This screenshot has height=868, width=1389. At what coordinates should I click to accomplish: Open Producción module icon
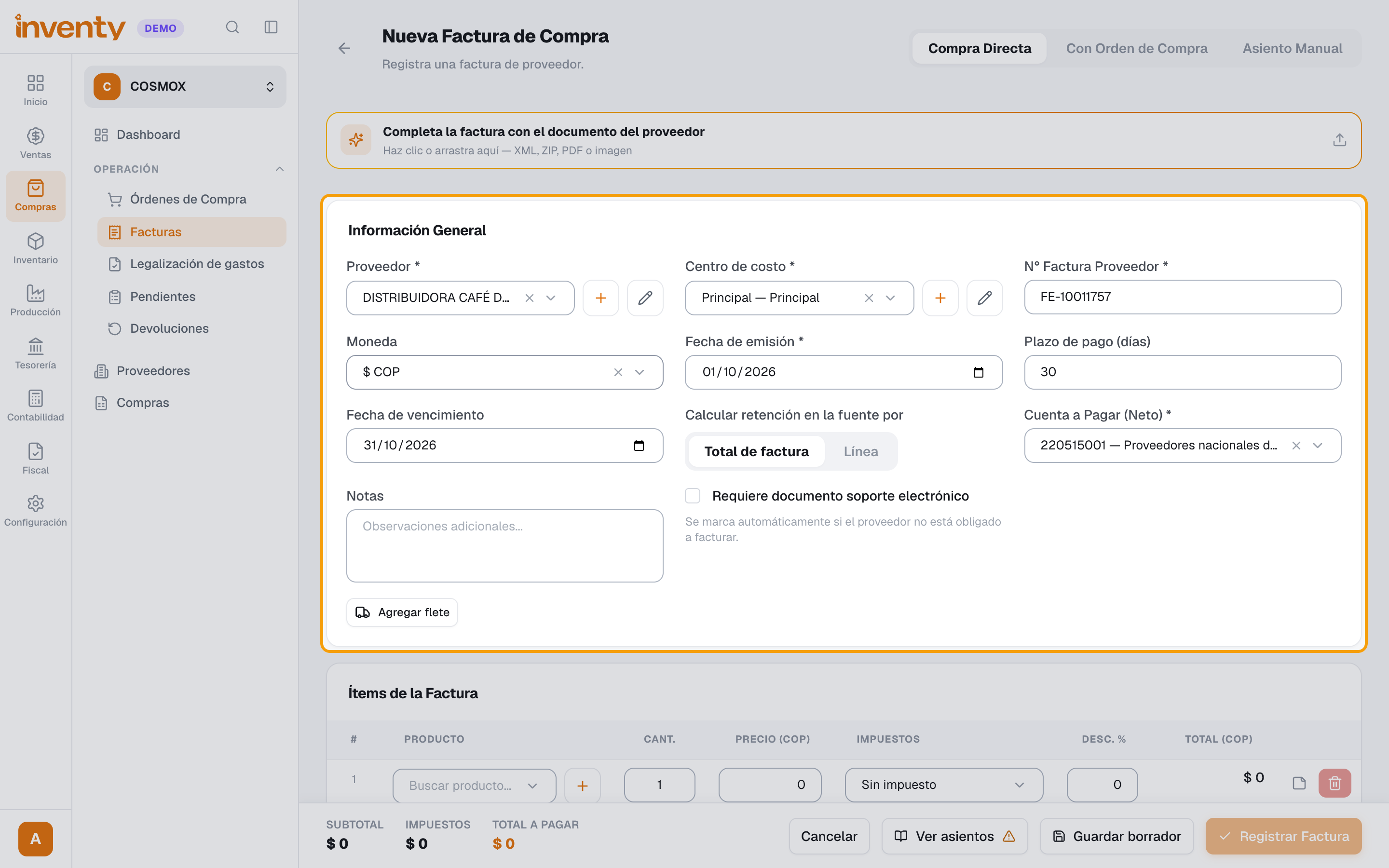click(x=36, y=301)
